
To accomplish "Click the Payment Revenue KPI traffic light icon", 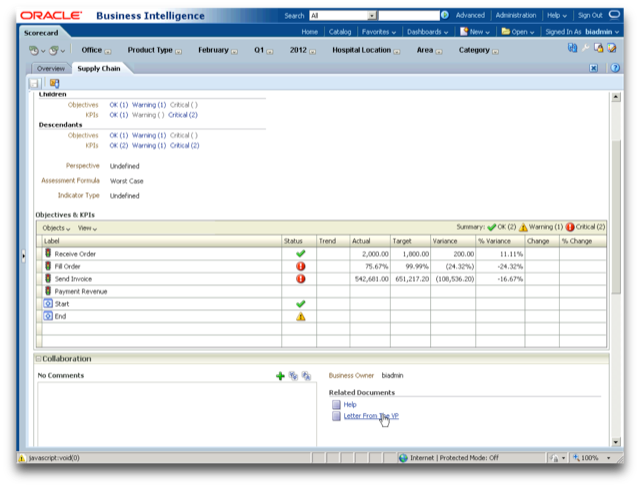I will 48,291.
